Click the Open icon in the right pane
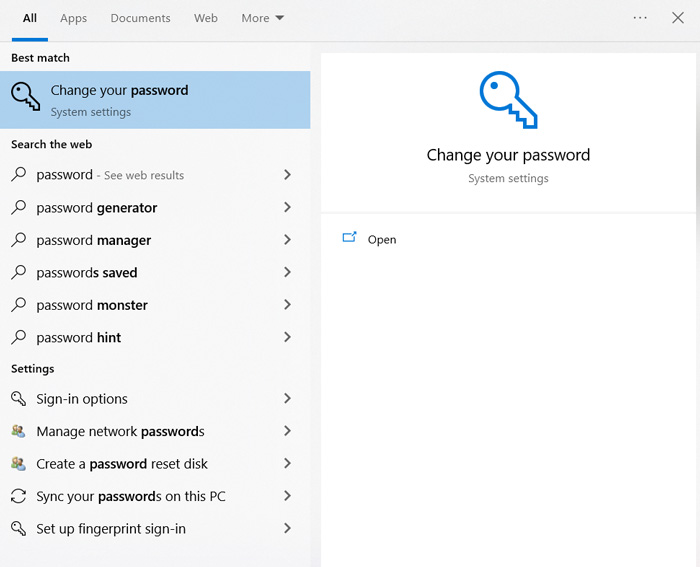 [349, 238]
